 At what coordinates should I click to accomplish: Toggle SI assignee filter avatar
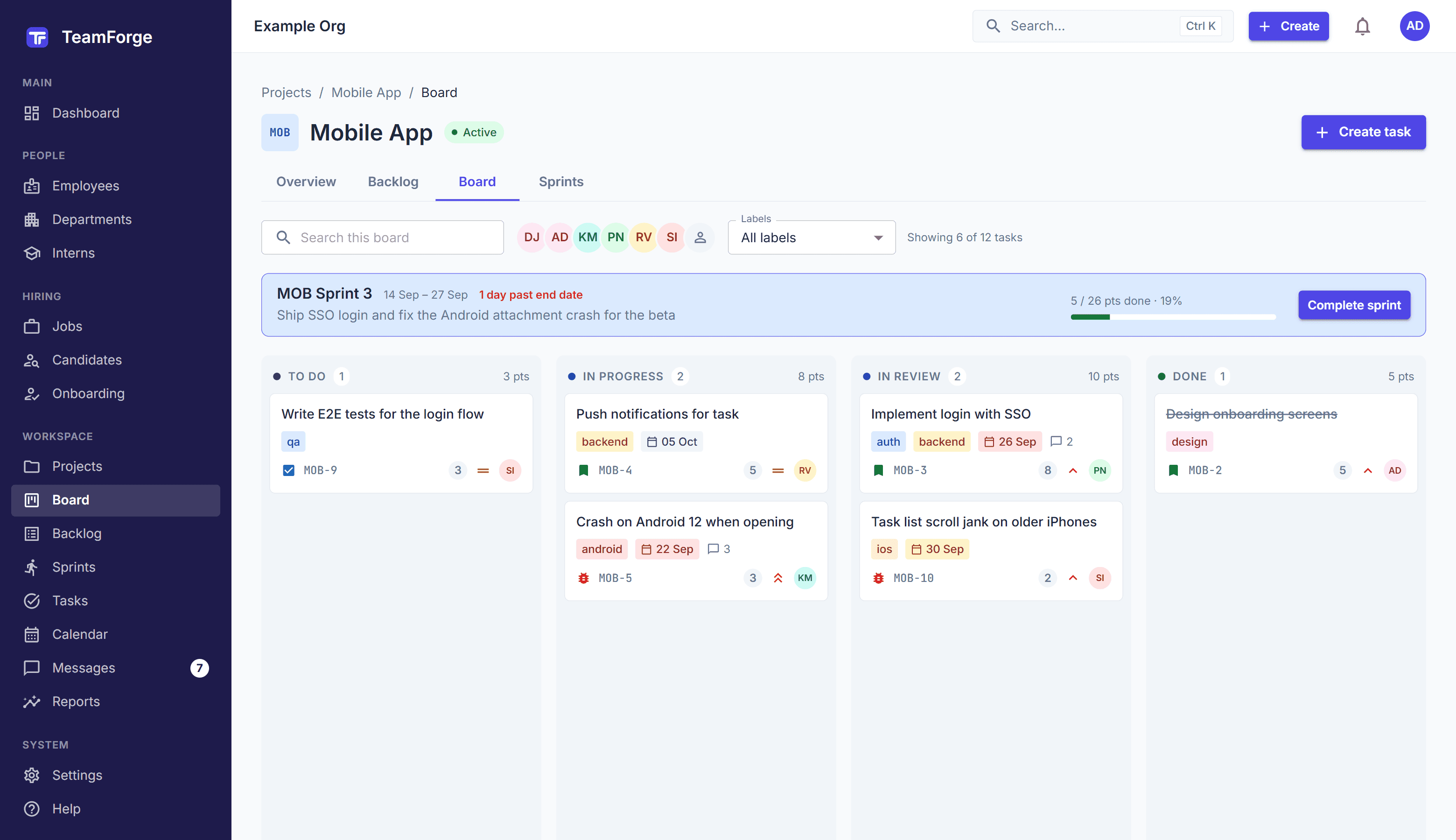point(672,237)
